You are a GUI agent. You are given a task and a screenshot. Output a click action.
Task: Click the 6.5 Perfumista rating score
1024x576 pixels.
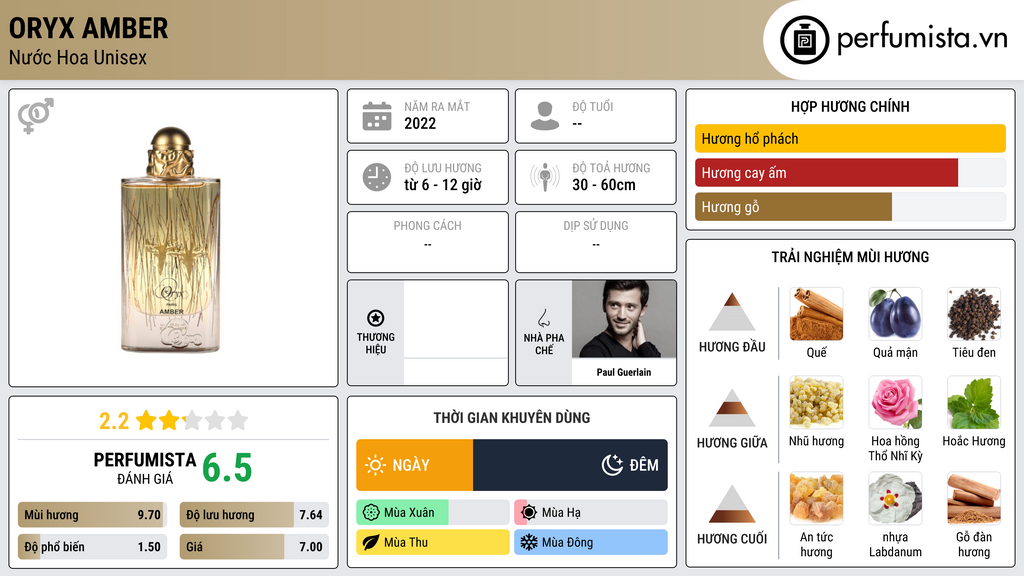point(227,468)
